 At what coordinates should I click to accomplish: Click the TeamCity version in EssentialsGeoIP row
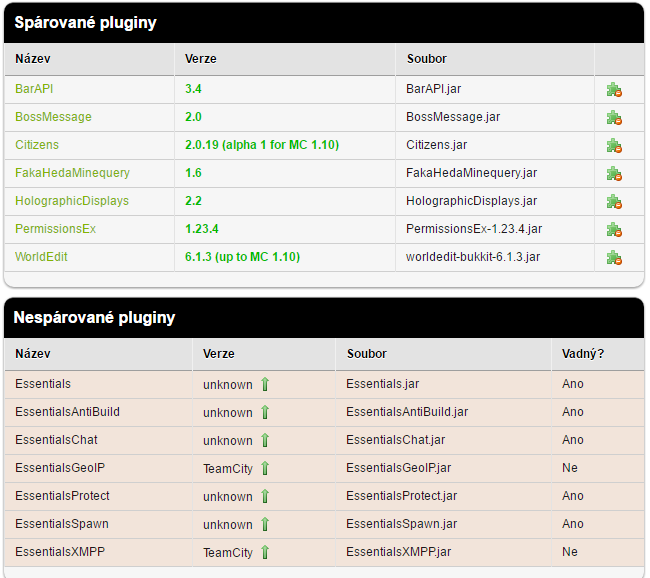228,469
